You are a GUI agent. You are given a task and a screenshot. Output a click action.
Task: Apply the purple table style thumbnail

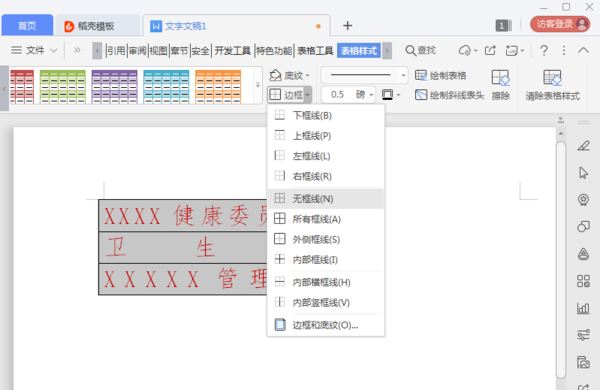[x=114, y=87]
